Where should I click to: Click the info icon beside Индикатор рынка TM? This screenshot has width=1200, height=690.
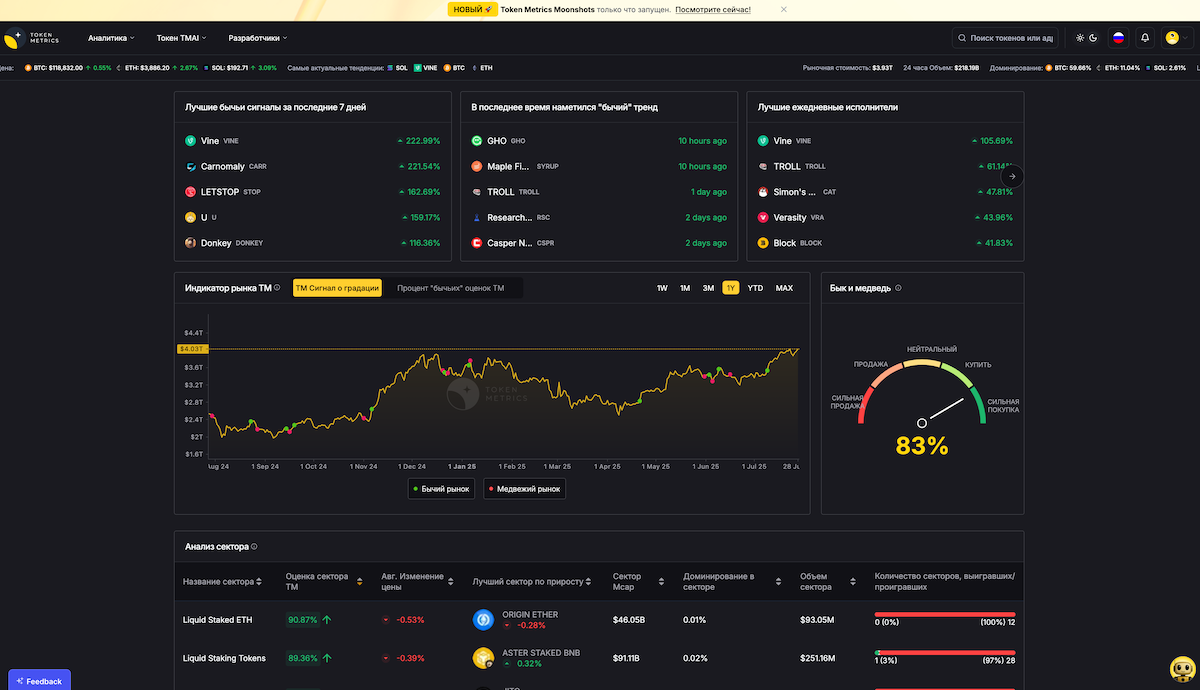tap(277, 288)
